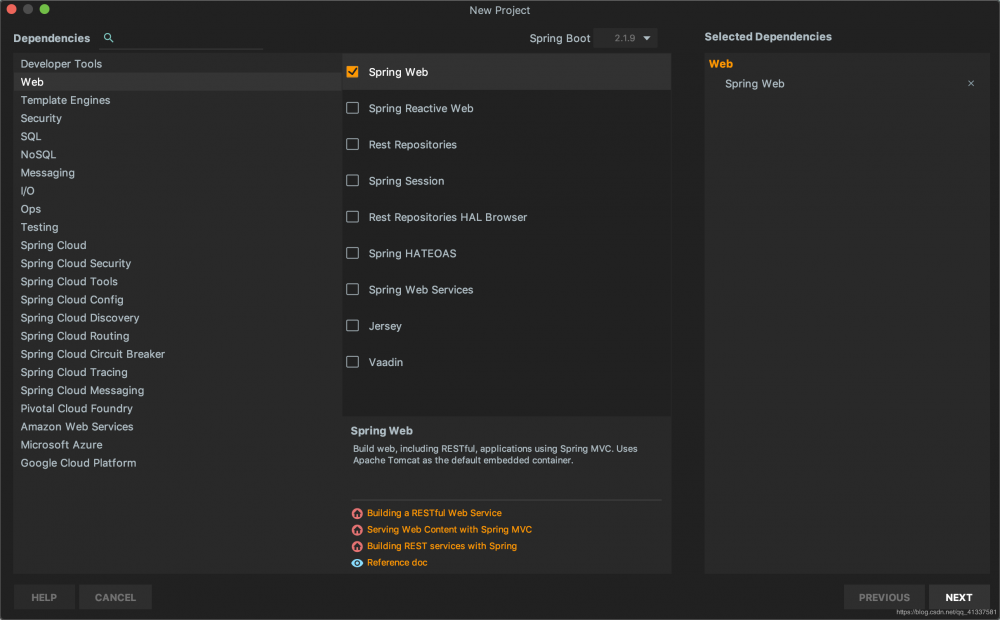Click the guide icon beside Building a RESTful Web Service
The width and height of the screenshot is (1000, 620).
coord(357,513)
